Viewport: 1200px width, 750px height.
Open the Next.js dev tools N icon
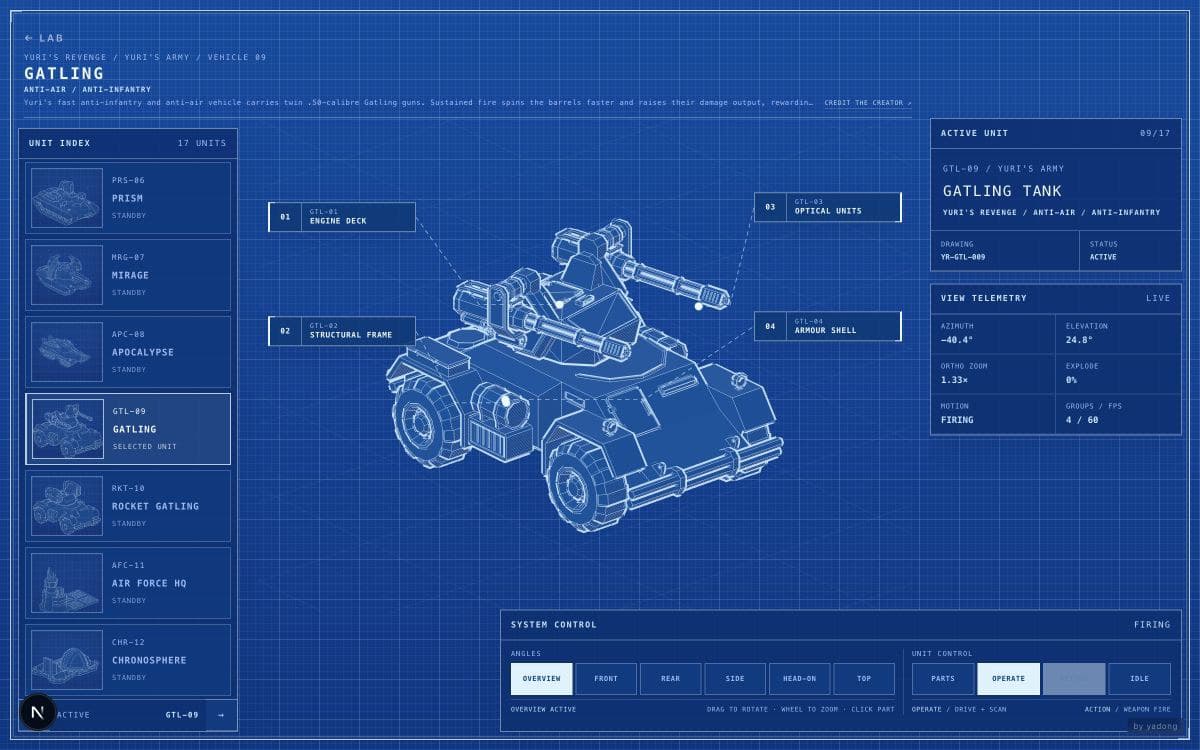tap(38, 712)
